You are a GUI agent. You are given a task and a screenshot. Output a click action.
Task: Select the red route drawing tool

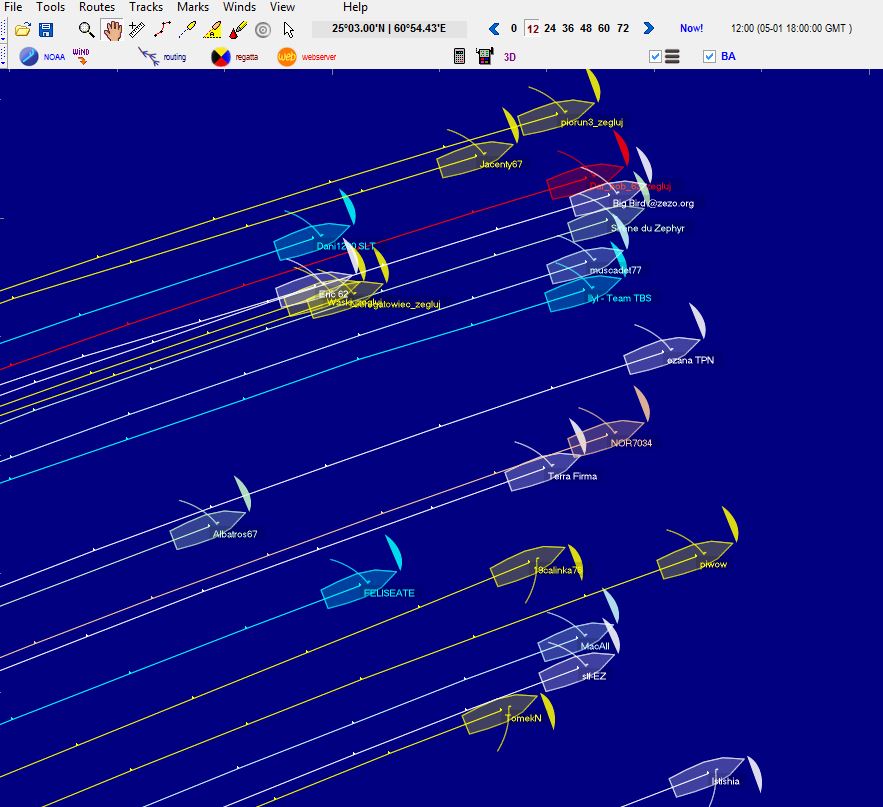pos(162,30)
